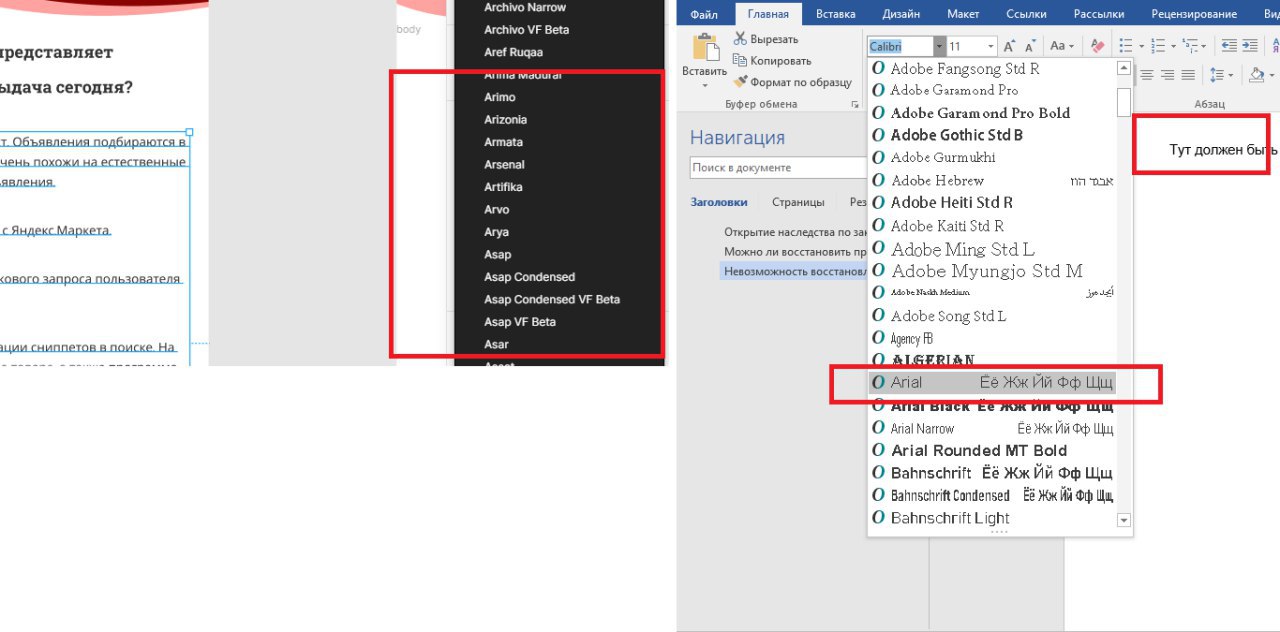Image resolution: width=1280 pixels, height=632 pixels.
Task: Choose Bahnschrift Condensed font
Action: click(992, 495)
